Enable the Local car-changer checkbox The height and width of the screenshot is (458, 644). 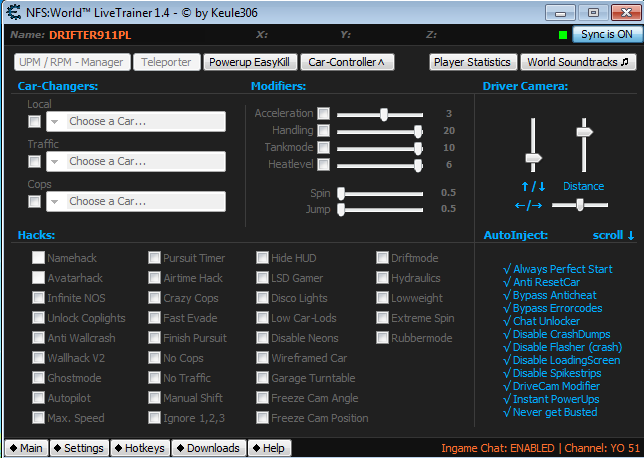(34, 122)
